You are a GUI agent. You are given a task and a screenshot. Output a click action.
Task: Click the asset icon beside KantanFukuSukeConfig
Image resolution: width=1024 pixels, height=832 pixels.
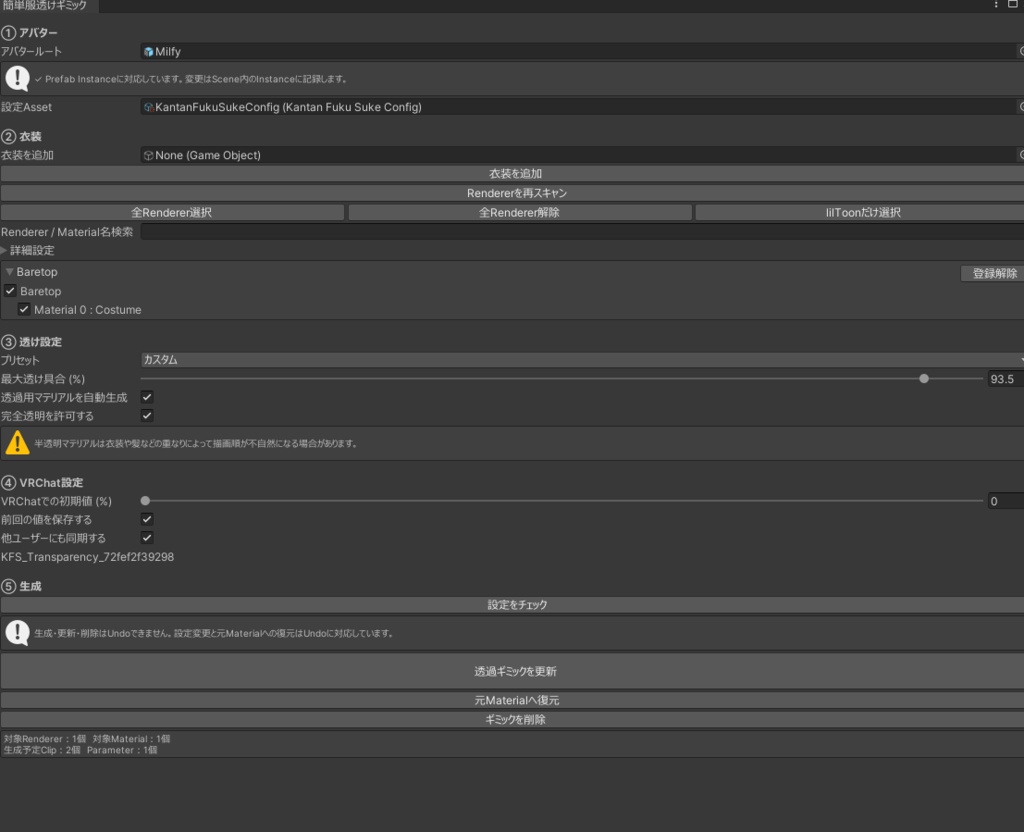(x=148, y=107)
